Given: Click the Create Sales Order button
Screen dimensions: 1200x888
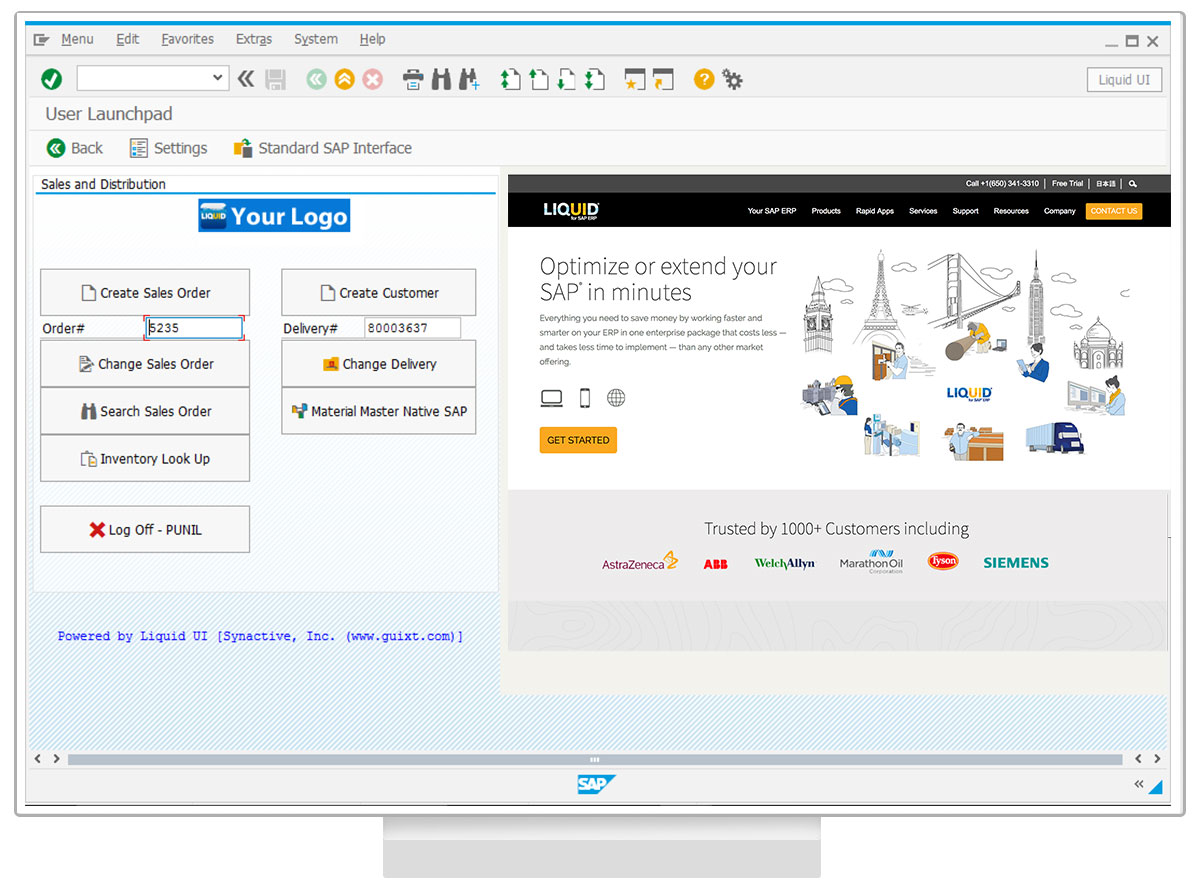Looking at the screenshot, I should point(145,293).
